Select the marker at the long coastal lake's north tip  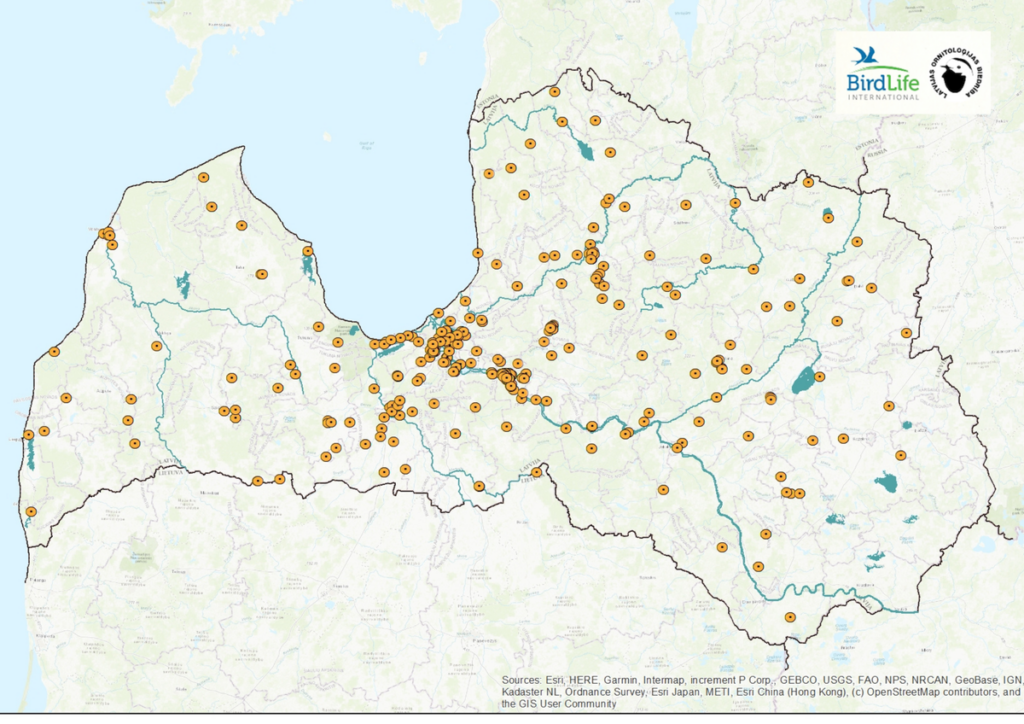tap(308, 251)
